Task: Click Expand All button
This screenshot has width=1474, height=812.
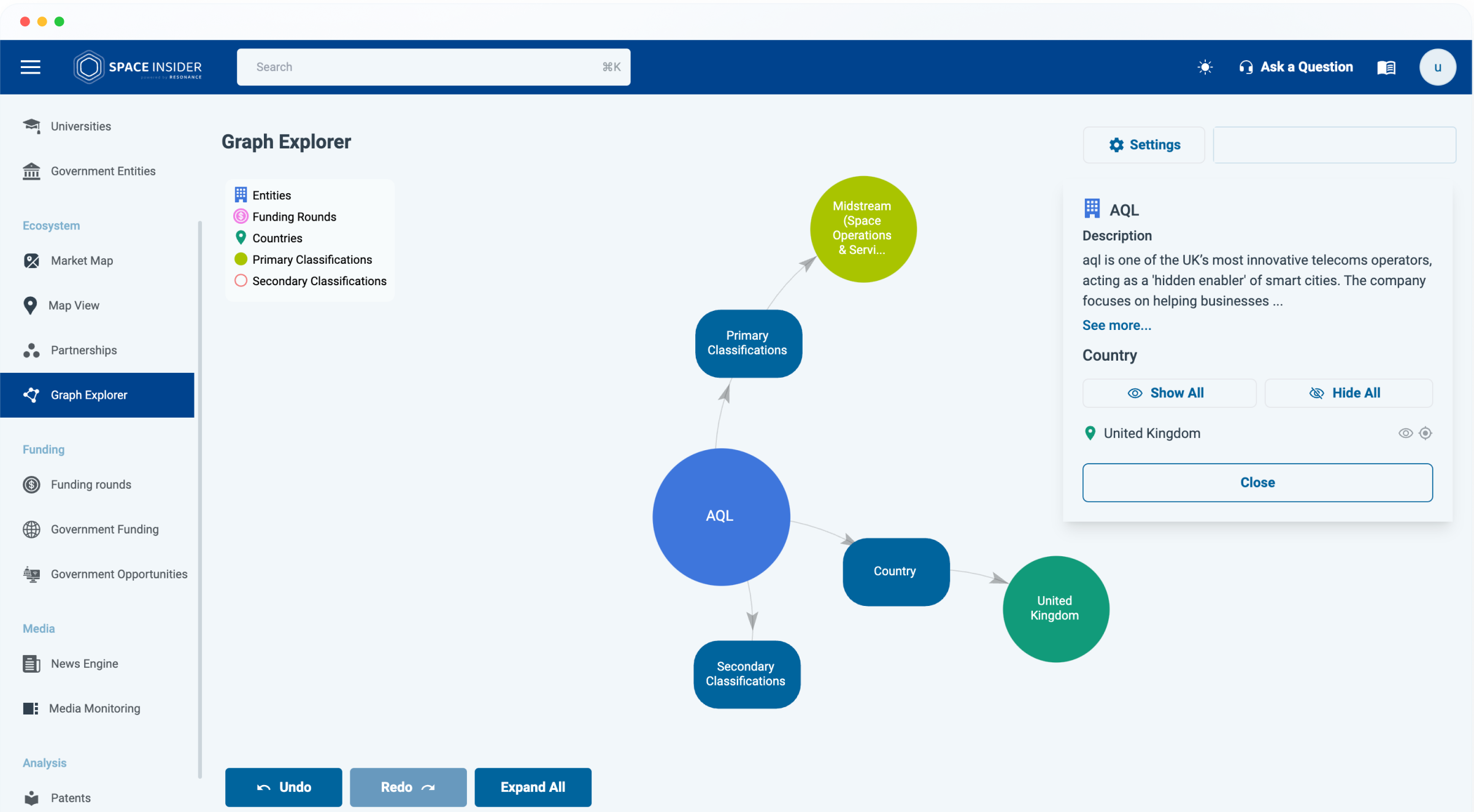Action: pyautogui.click(x=533, y=787)
